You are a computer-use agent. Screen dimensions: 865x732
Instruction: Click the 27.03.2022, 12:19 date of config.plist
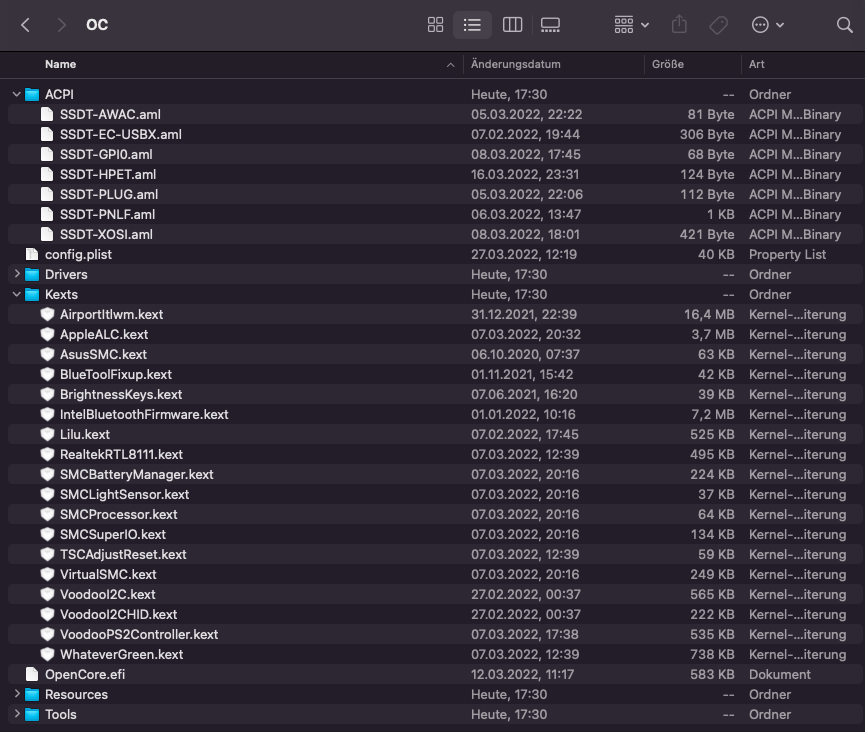pyautogui.click(x=524, y=254)
